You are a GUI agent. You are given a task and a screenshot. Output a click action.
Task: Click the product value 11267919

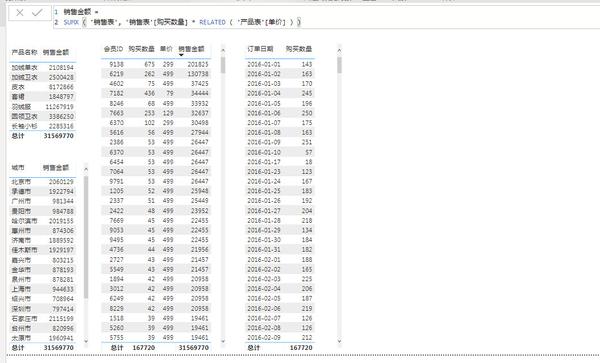pyautogui.click(x=59, y=107)
